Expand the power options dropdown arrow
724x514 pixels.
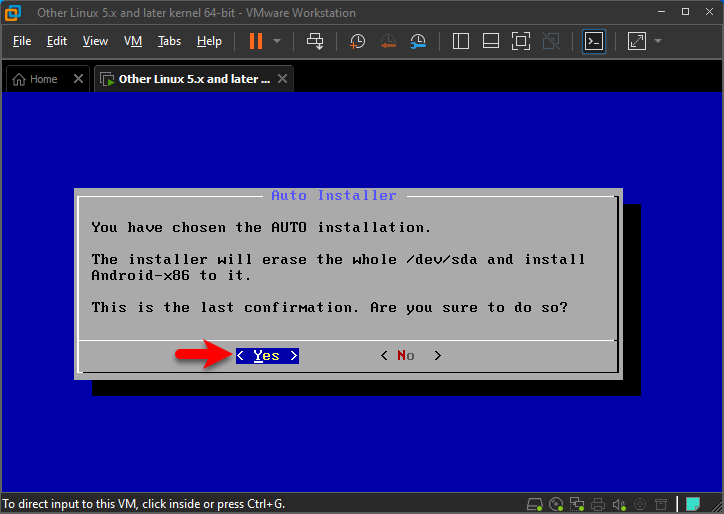[x=277, y=41]
